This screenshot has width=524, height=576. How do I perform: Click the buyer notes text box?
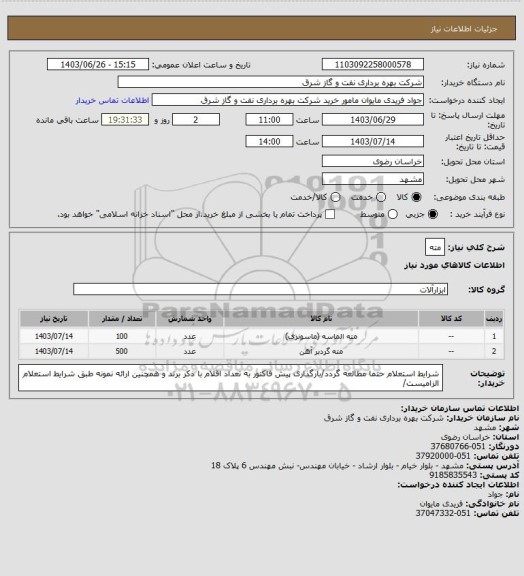(x=230, y=378)
